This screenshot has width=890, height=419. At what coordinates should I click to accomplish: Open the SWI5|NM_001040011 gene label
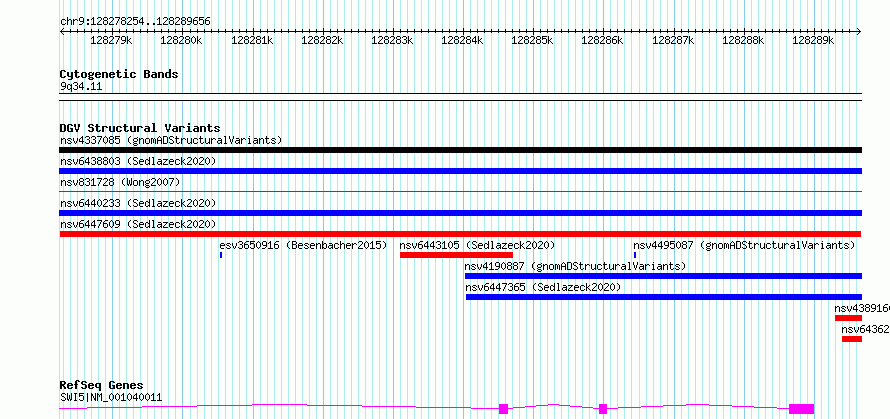click(x=111, y=397)
